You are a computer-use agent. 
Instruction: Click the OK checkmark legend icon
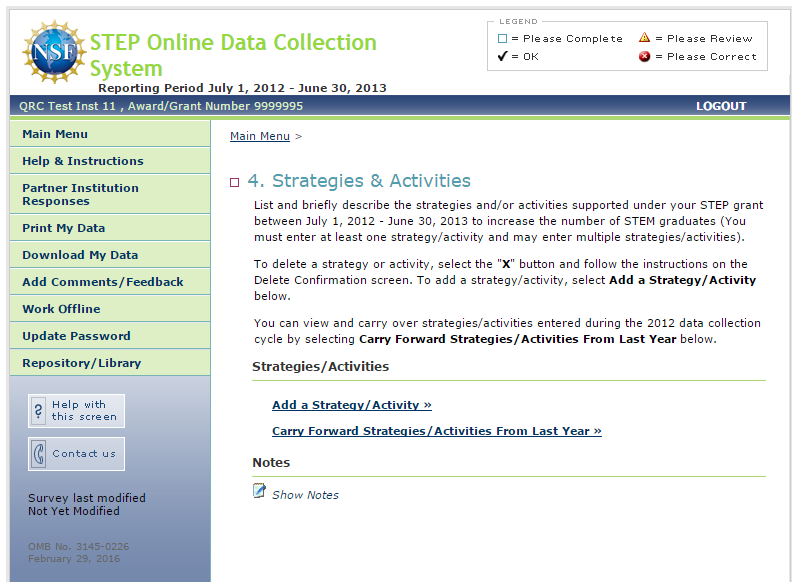[x=503, y=56]
